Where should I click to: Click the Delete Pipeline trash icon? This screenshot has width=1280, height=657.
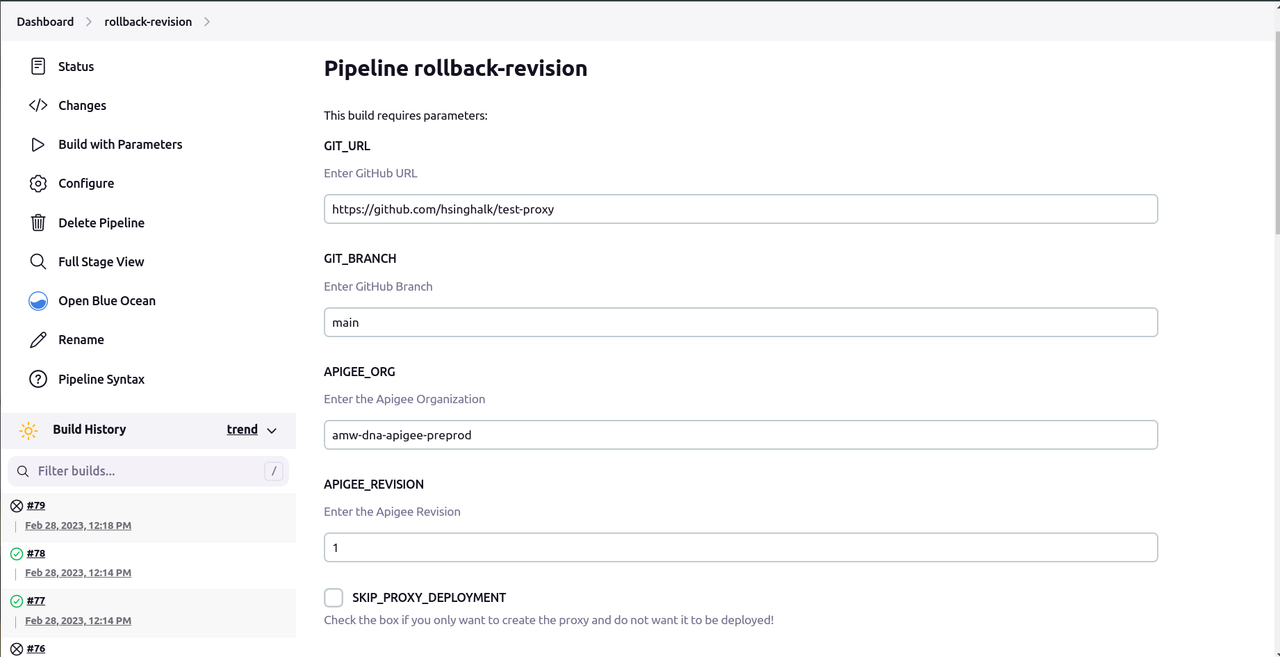[x=38, y=222]
